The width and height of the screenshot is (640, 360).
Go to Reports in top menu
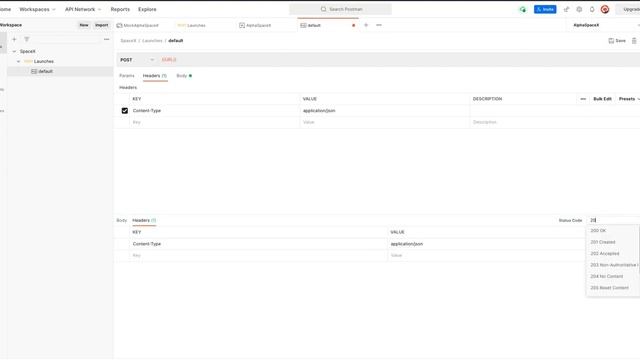pos(120,9)
